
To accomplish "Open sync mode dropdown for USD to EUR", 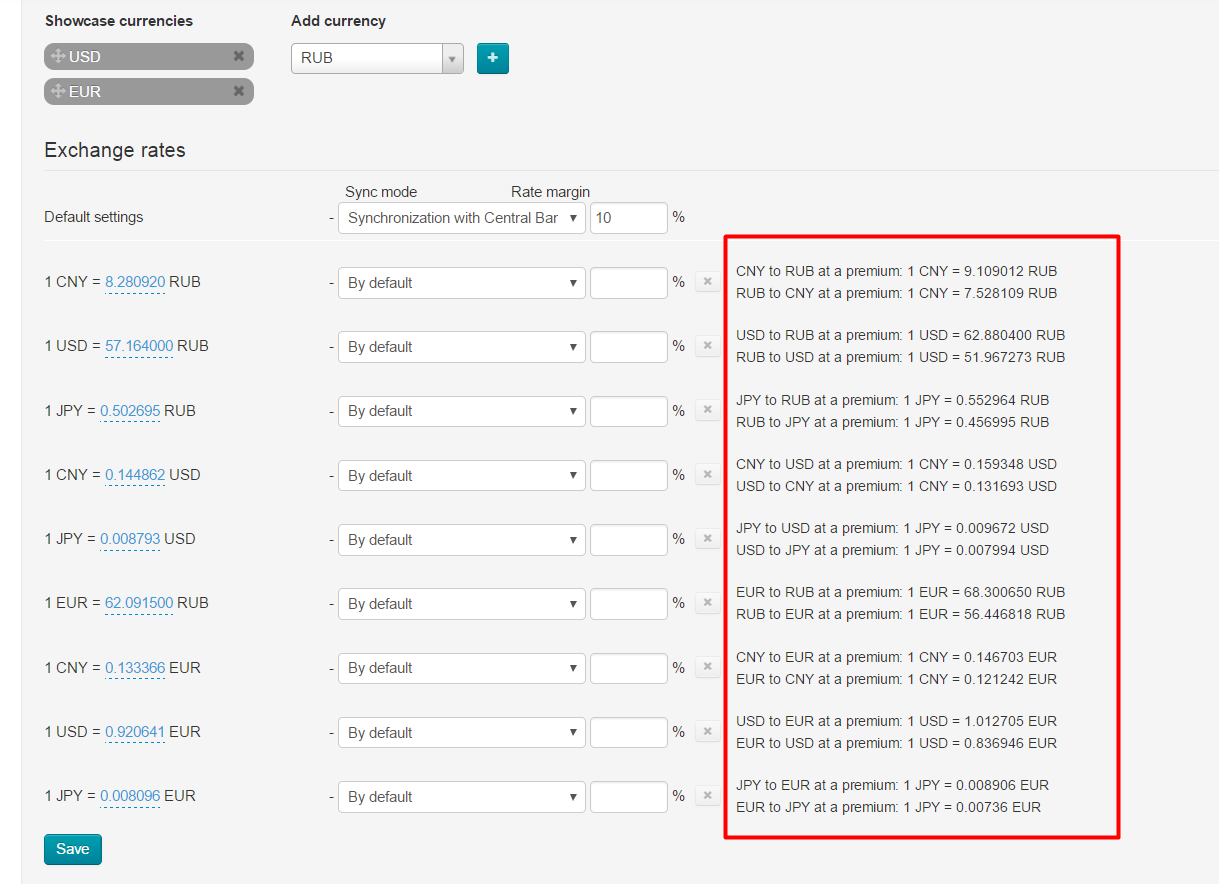I will (462, 733).
